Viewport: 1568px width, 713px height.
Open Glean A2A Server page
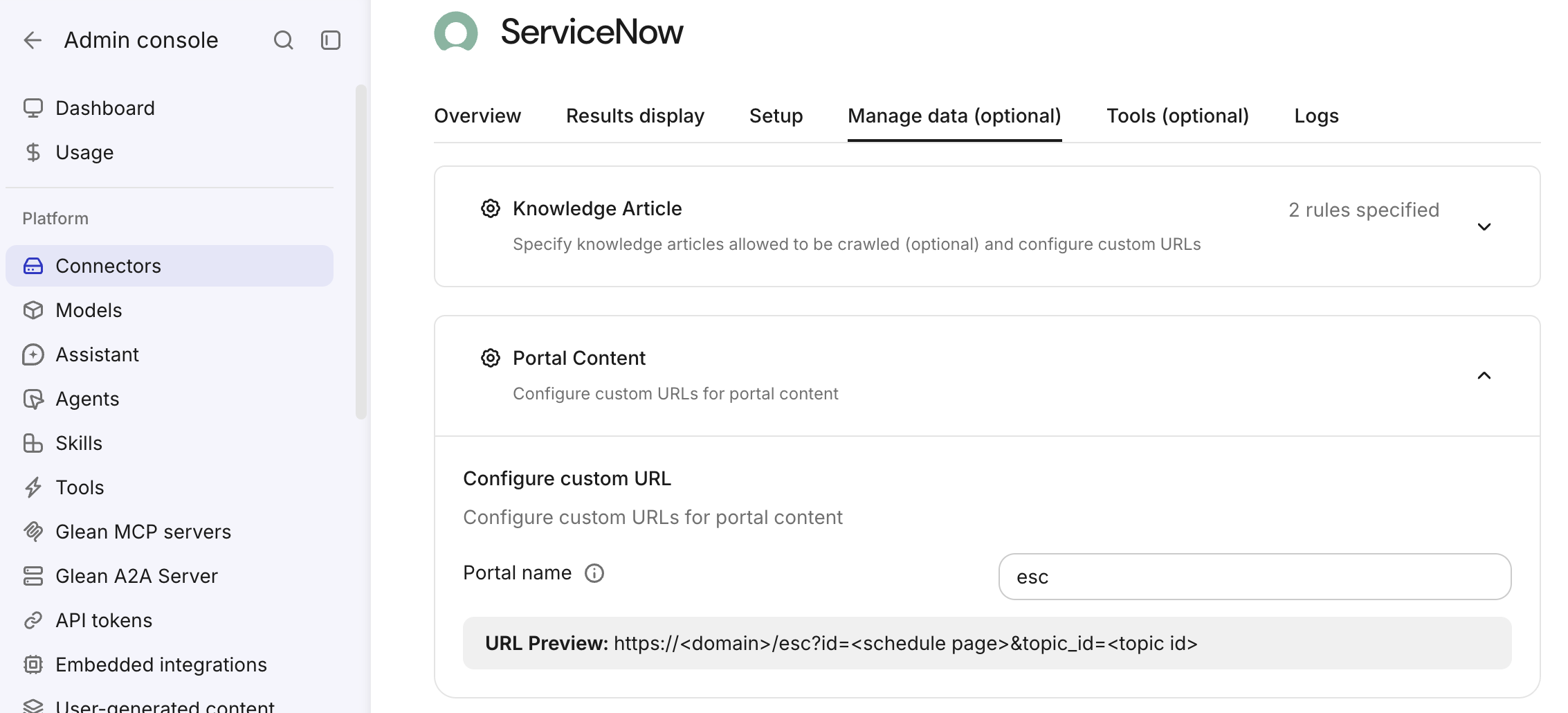pos(170,576)
